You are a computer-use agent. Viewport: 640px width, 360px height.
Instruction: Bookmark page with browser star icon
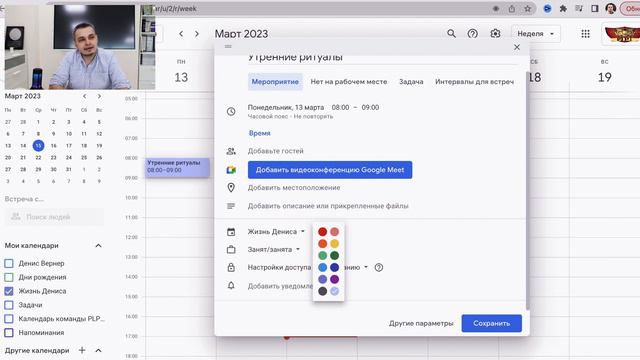coord(528,9)
